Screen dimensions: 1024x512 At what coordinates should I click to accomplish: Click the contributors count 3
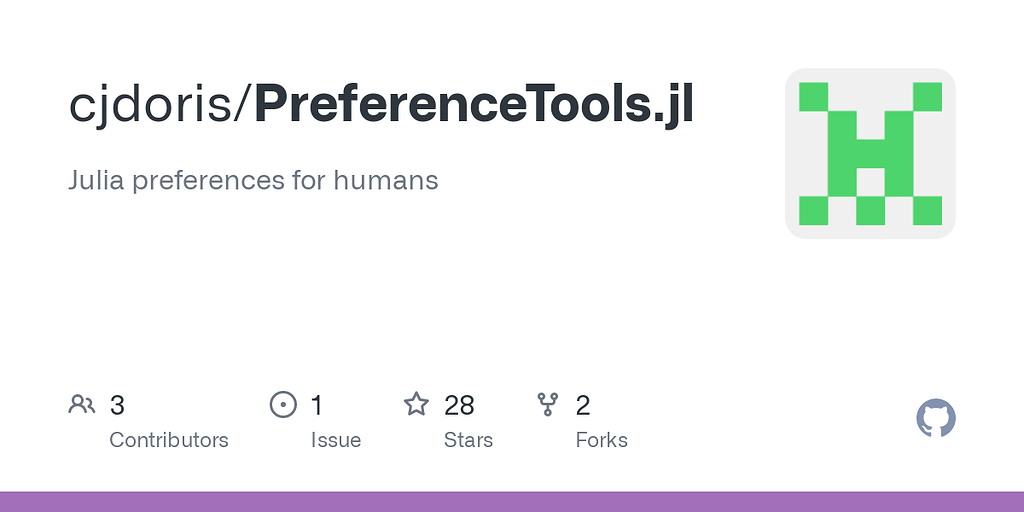coord(117,405)
